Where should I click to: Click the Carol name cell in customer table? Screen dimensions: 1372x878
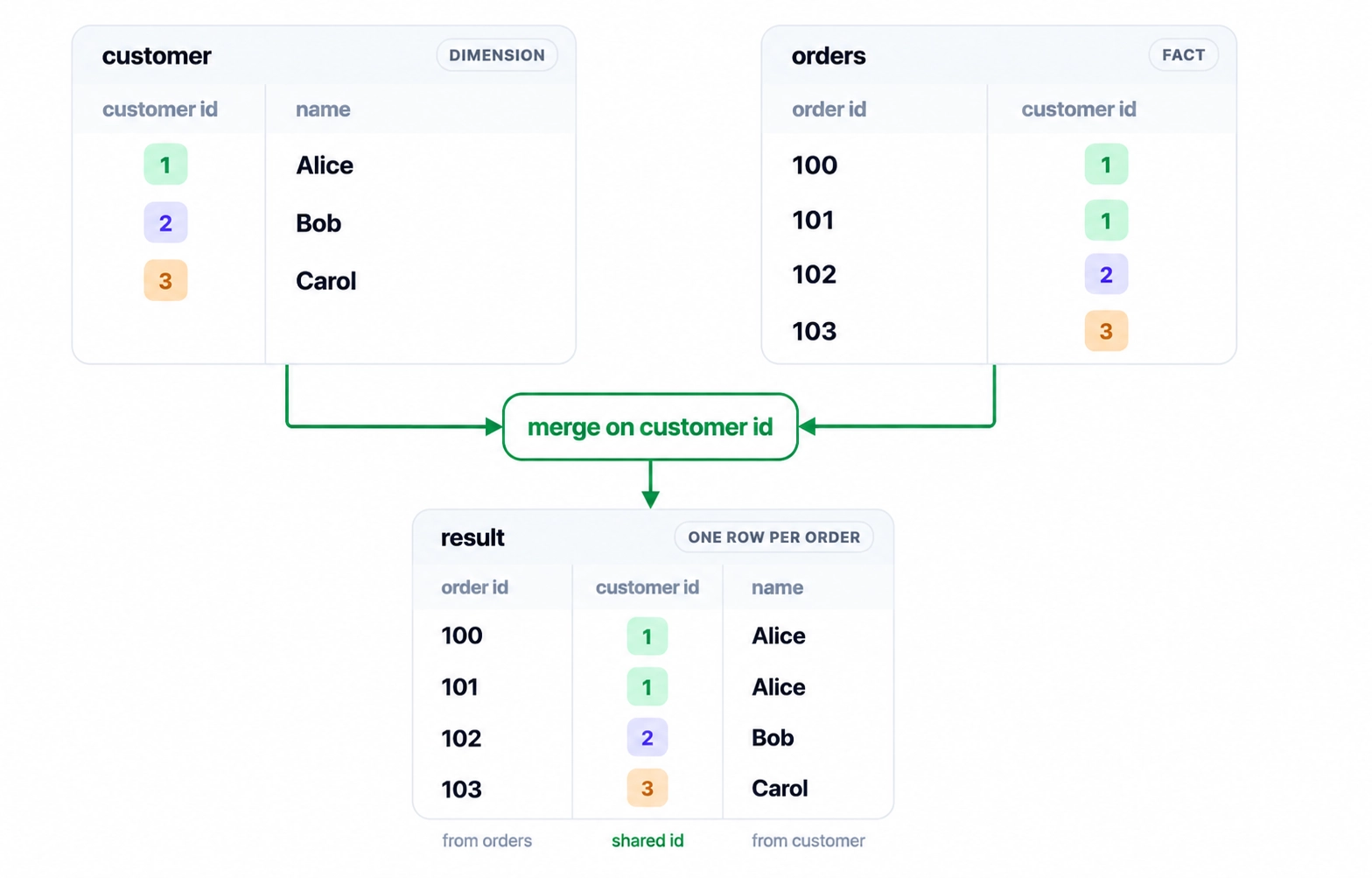[326, 281]
